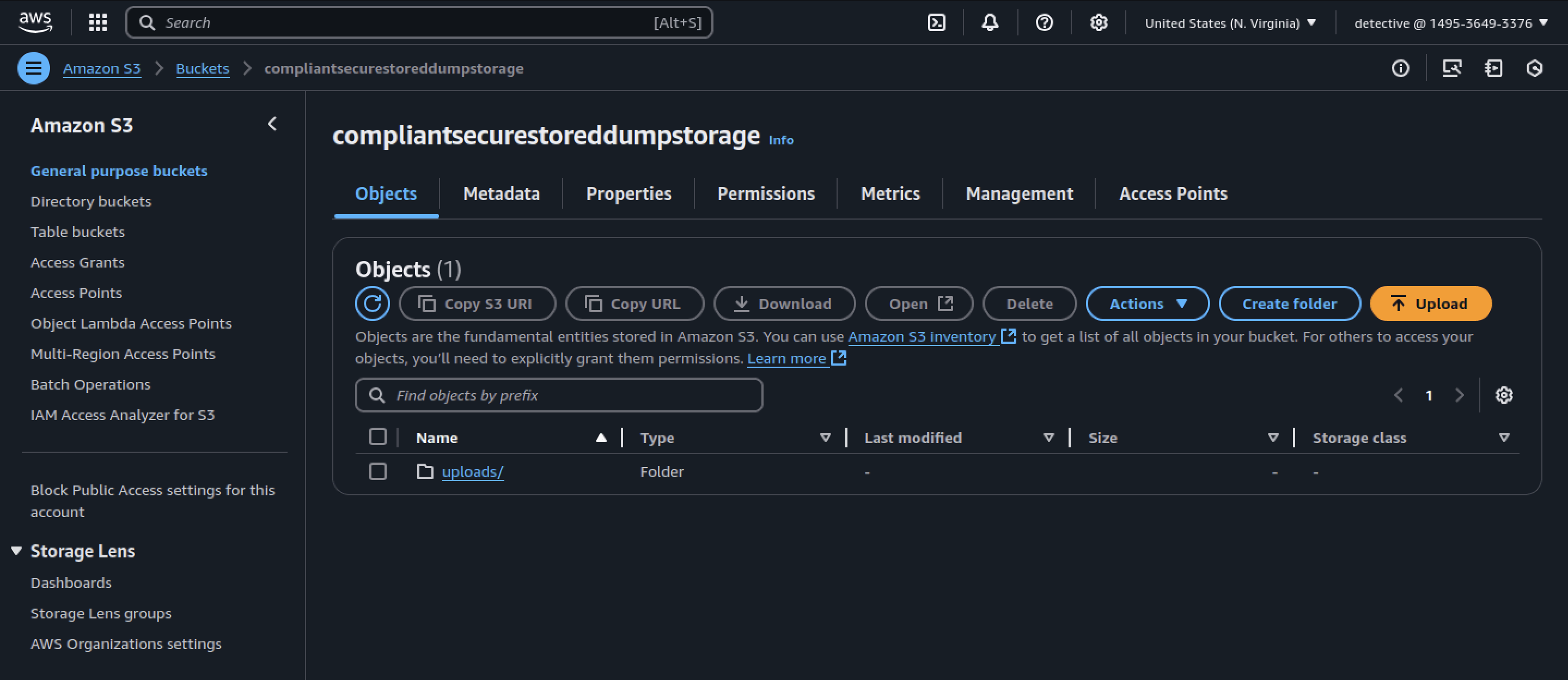Open the objects table preferences gear

(1504, 395)
